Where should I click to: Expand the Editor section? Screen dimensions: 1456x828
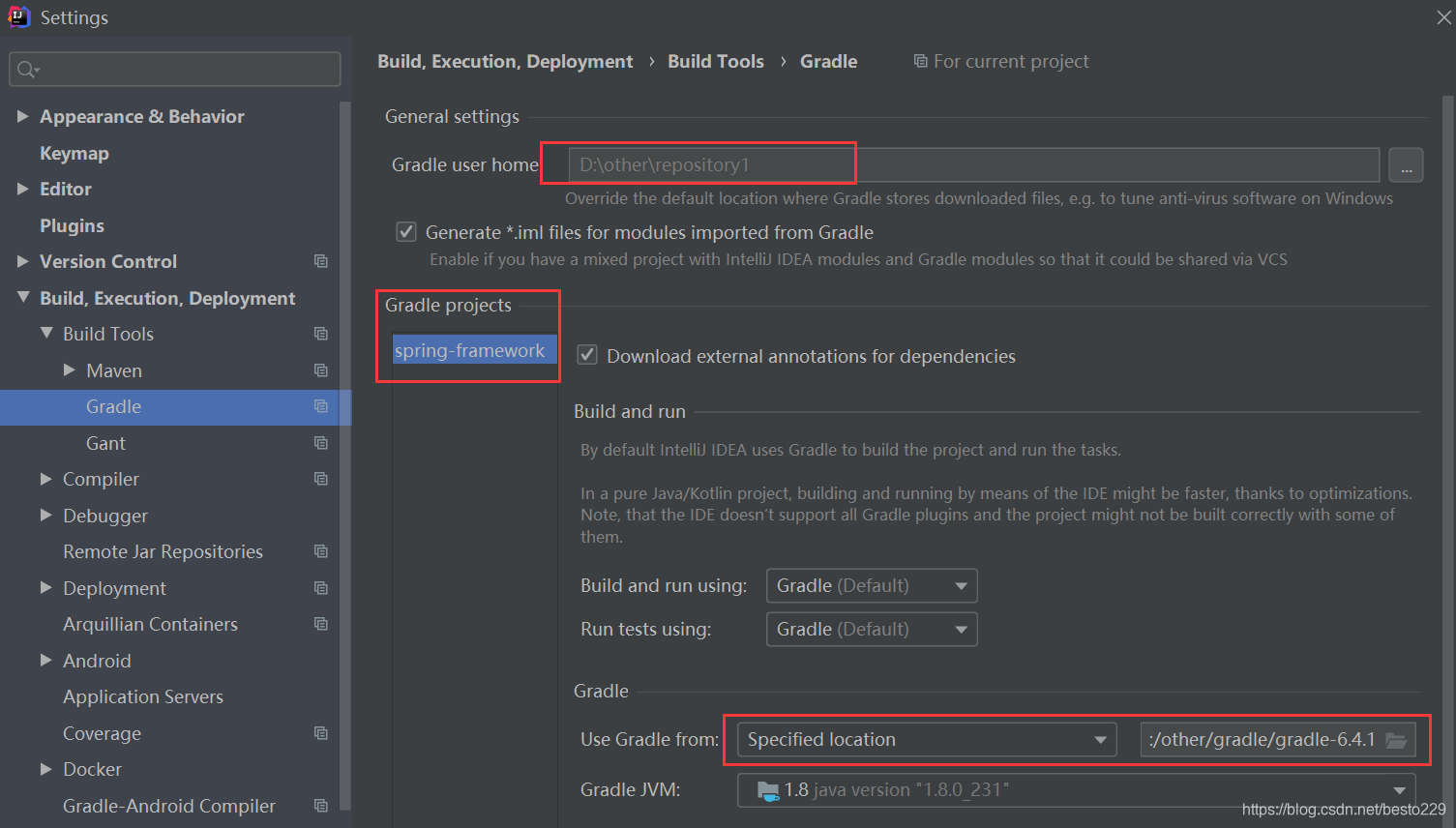pyautogui.click(x=23, y=189)
